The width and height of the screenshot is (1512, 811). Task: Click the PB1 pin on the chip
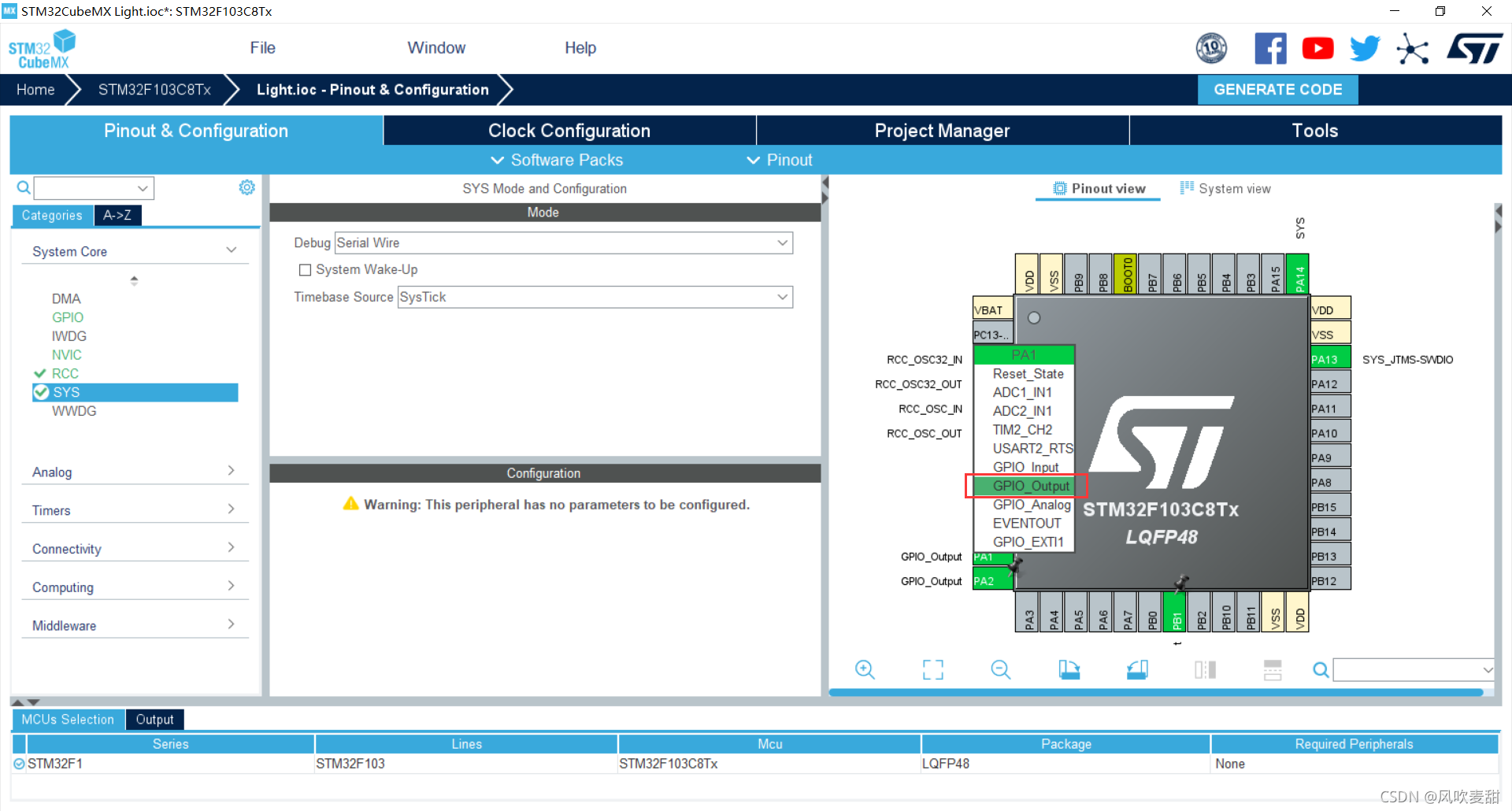tap(1176, 612)
